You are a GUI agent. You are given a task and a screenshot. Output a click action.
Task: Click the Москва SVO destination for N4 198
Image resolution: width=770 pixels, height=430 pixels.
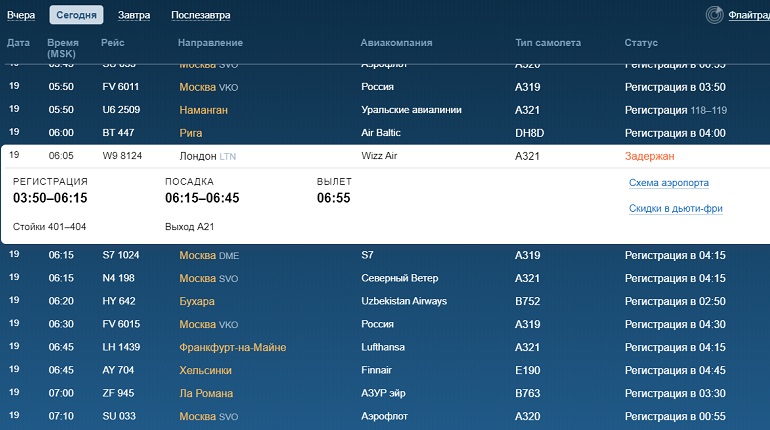pos(208,278)
